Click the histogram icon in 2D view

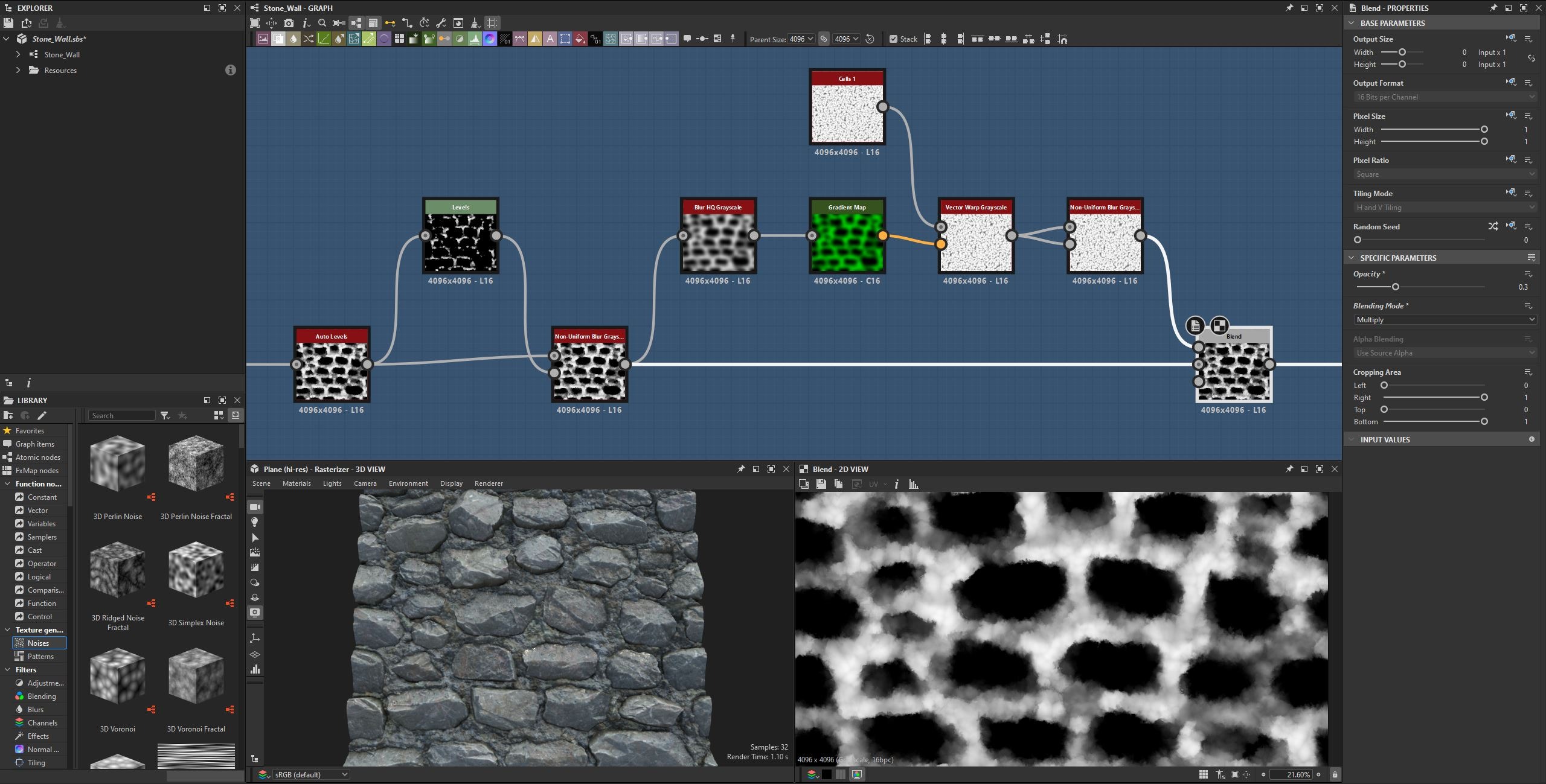point(913,484)
